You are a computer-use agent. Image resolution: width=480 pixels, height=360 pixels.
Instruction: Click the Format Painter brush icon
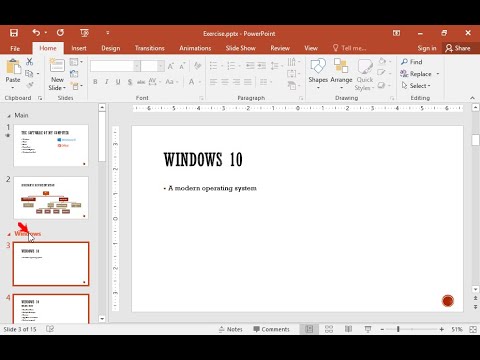coord(30,85)
